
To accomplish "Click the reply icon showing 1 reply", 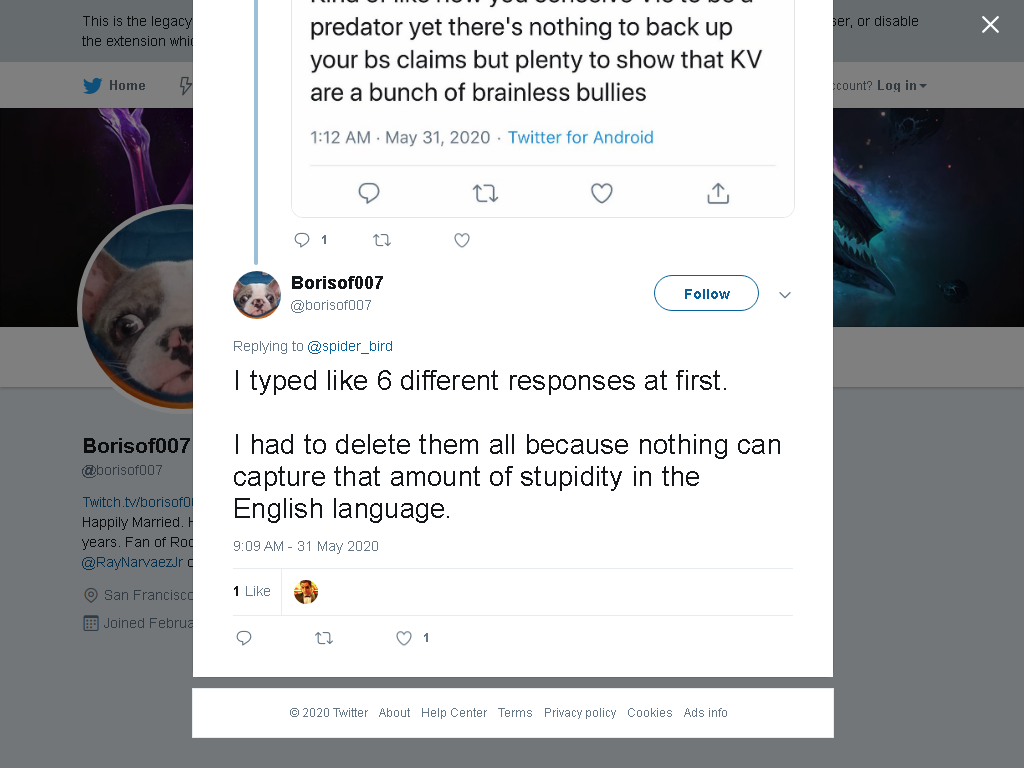I will [302, 240].
